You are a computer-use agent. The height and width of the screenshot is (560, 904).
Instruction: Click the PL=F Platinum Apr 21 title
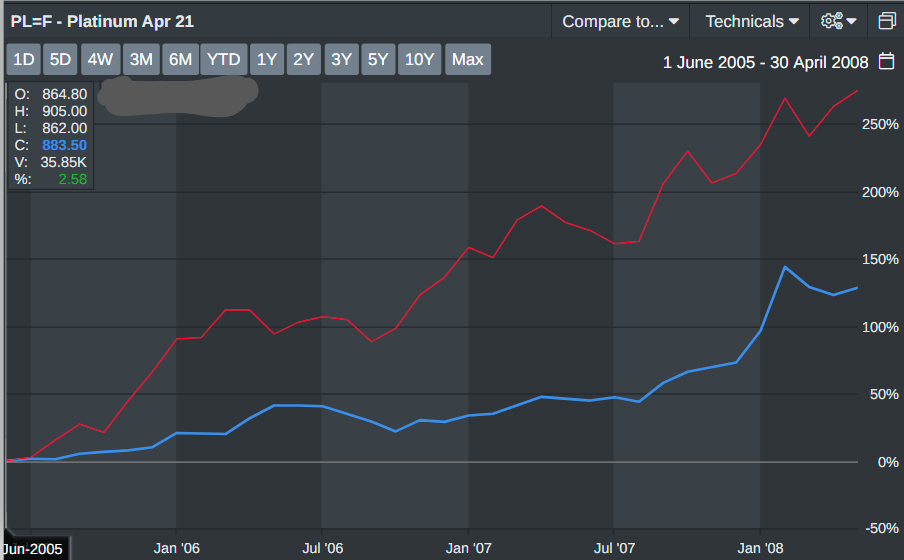click(x=102, y=21)
